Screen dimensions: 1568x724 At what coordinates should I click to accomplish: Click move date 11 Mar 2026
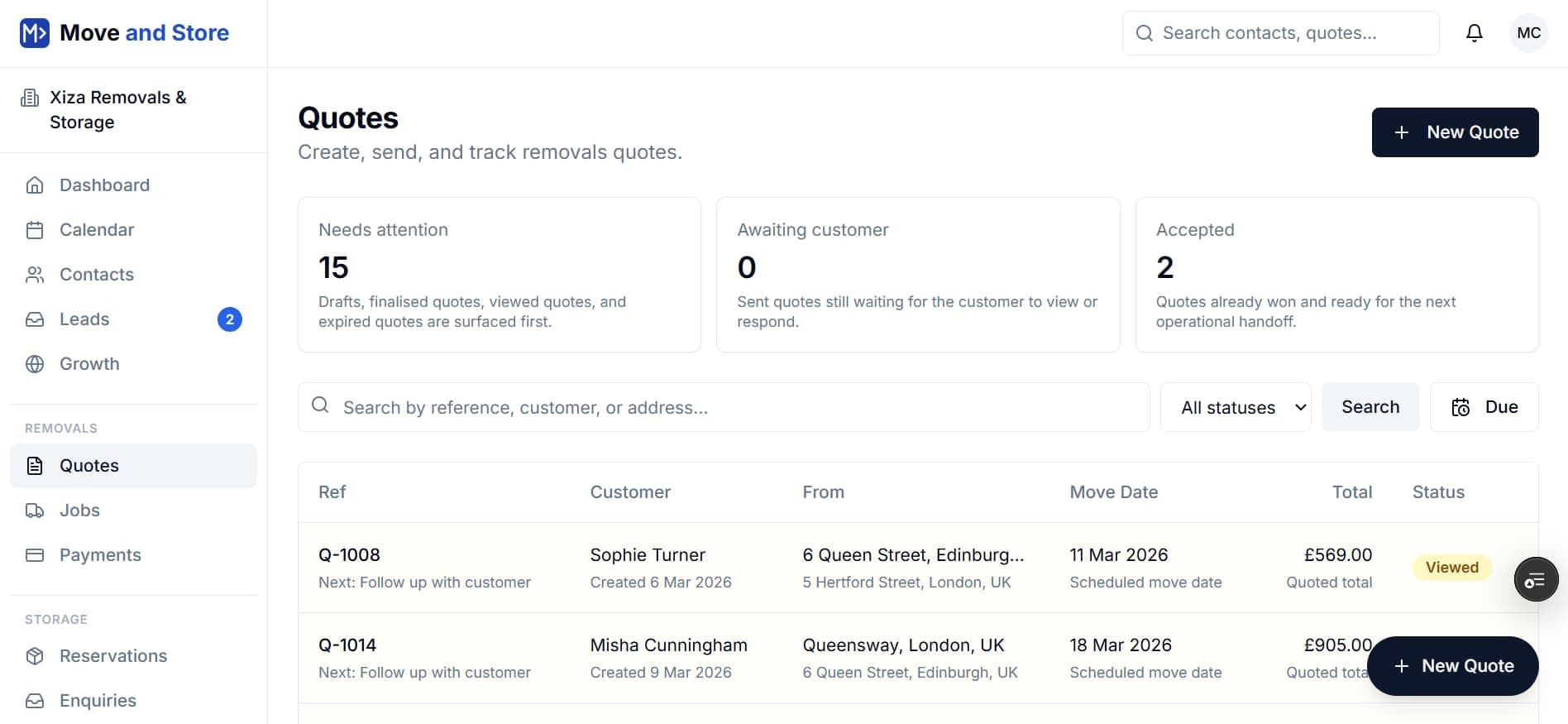(1119, 555)
